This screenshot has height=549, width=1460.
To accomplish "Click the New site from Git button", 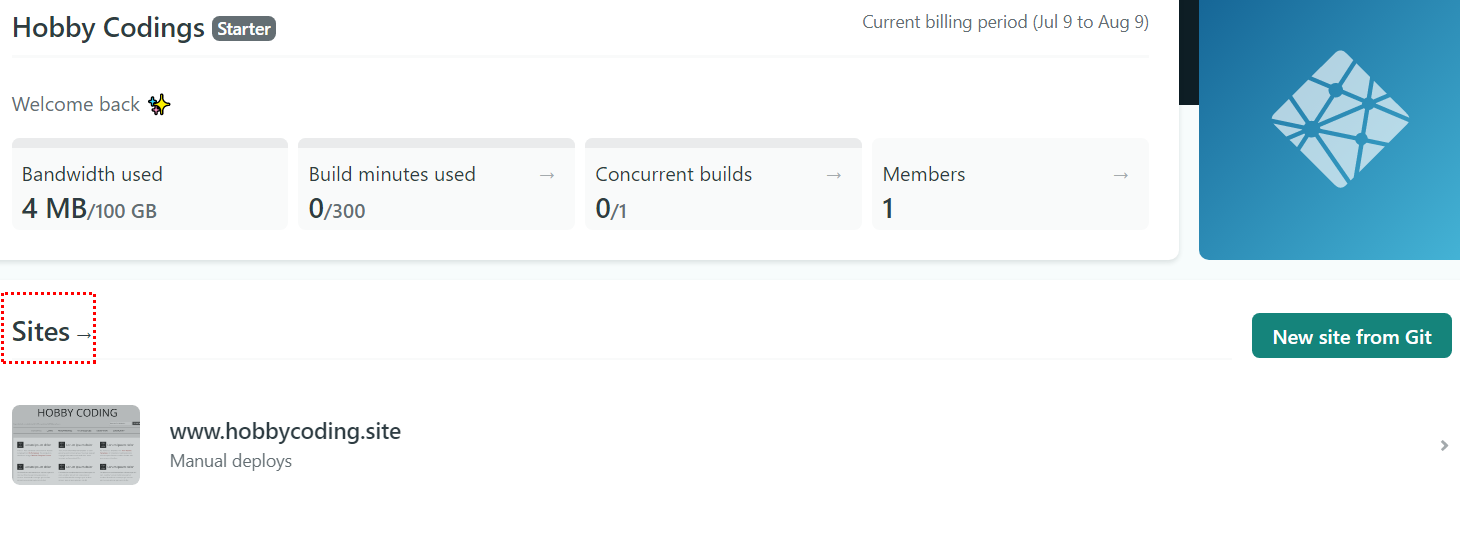I will 1351,336.
